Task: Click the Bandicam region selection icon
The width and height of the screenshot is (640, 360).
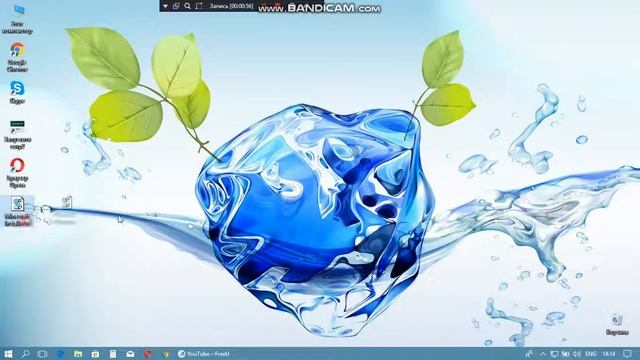Action: (199, 6)
